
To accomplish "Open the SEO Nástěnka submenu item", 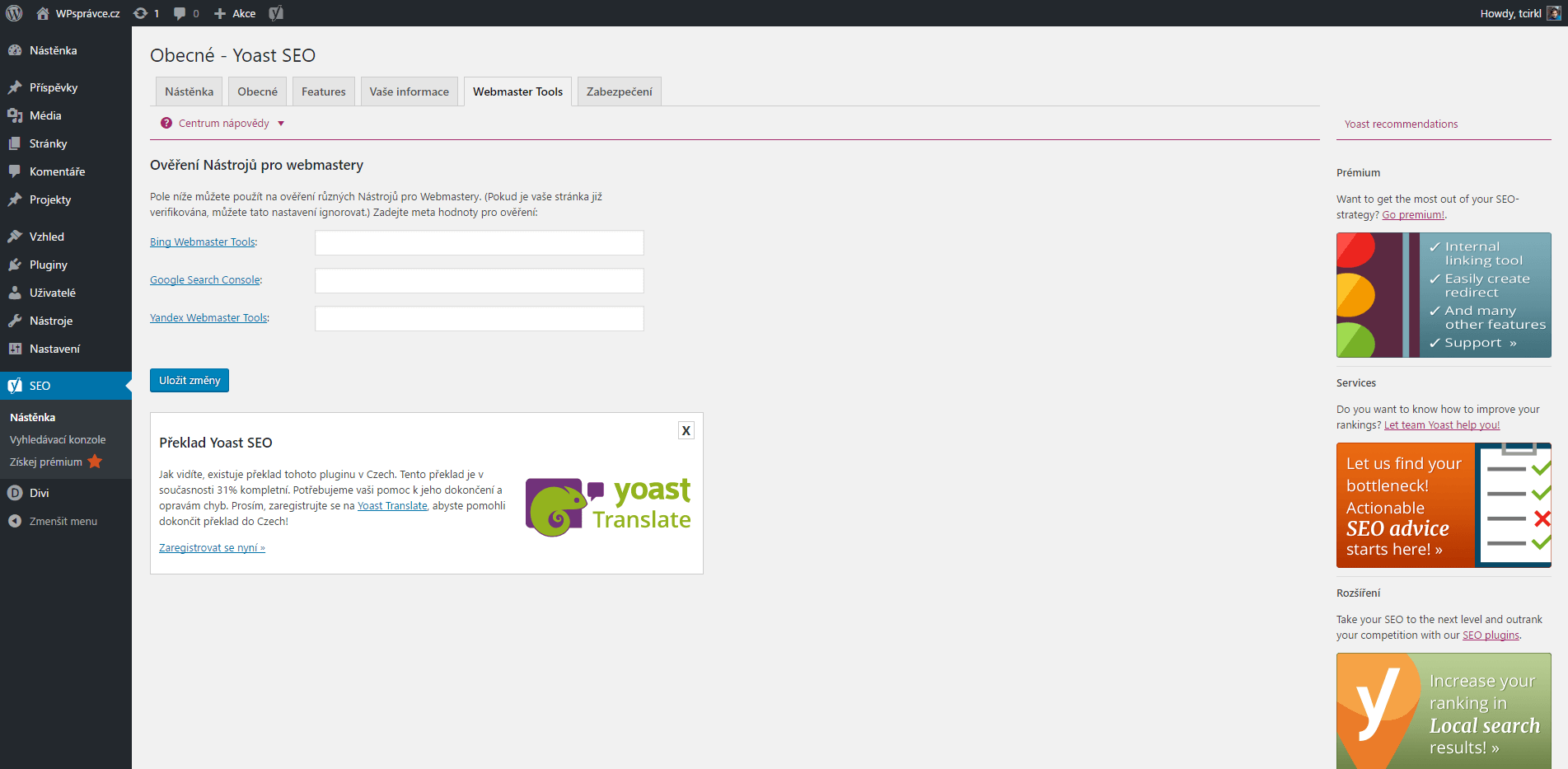I will 33,417.
